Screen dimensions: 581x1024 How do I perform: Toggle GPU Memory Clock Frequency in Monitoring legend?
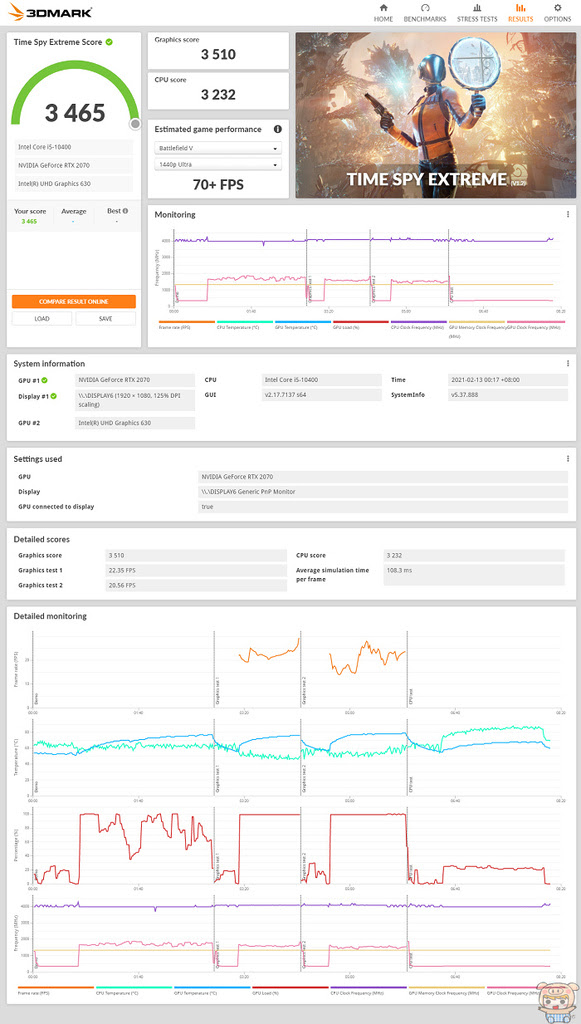point(477,328)
